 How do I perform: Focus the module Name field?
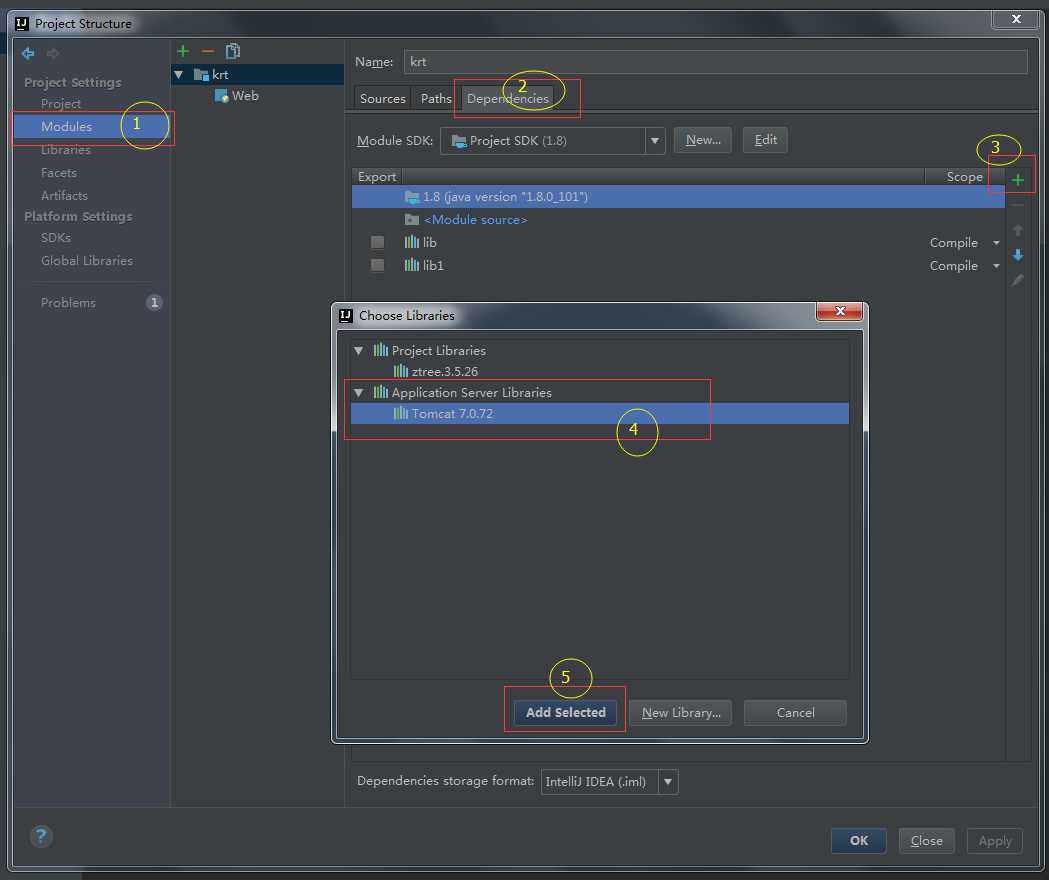[715, 62]
